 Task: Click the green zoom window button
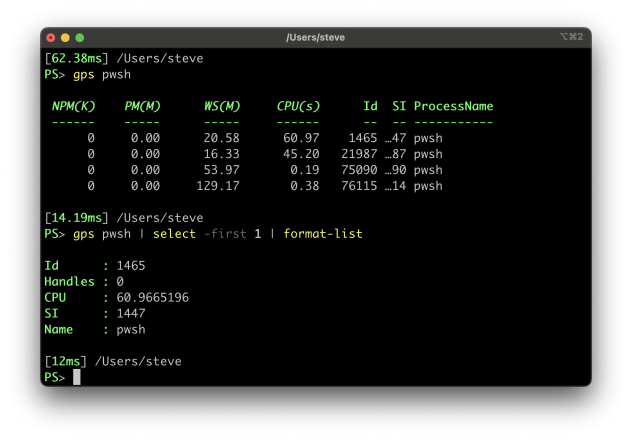tap(80, 37)
